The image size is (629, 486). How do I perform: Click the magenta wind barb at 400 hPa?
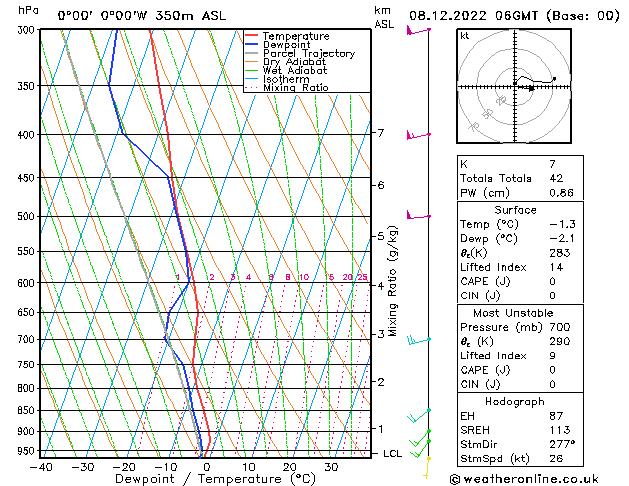(417, 134)
